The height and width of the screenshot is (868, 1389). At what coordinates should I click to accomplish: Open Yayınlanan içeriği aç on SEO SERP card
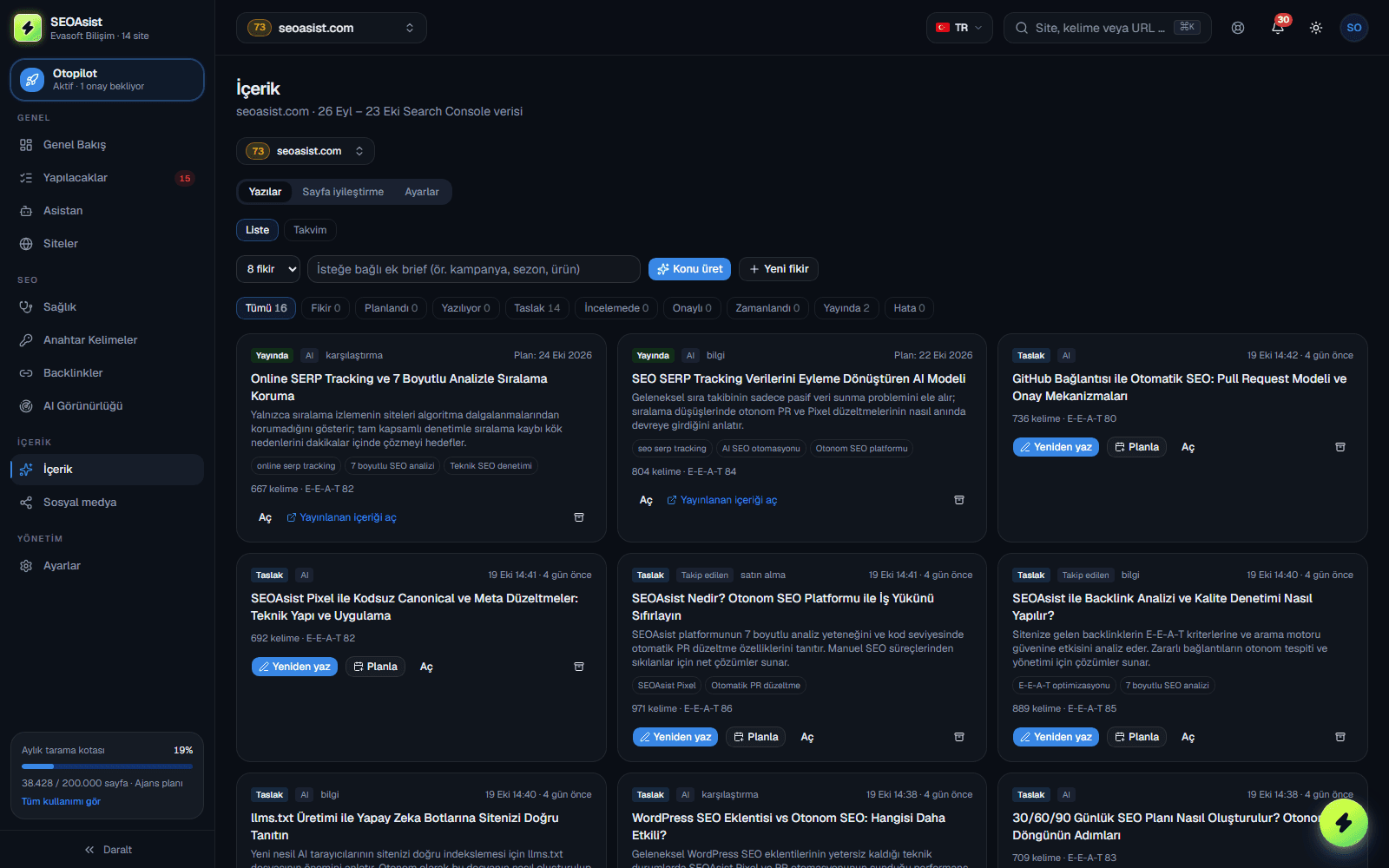[722, 500]
